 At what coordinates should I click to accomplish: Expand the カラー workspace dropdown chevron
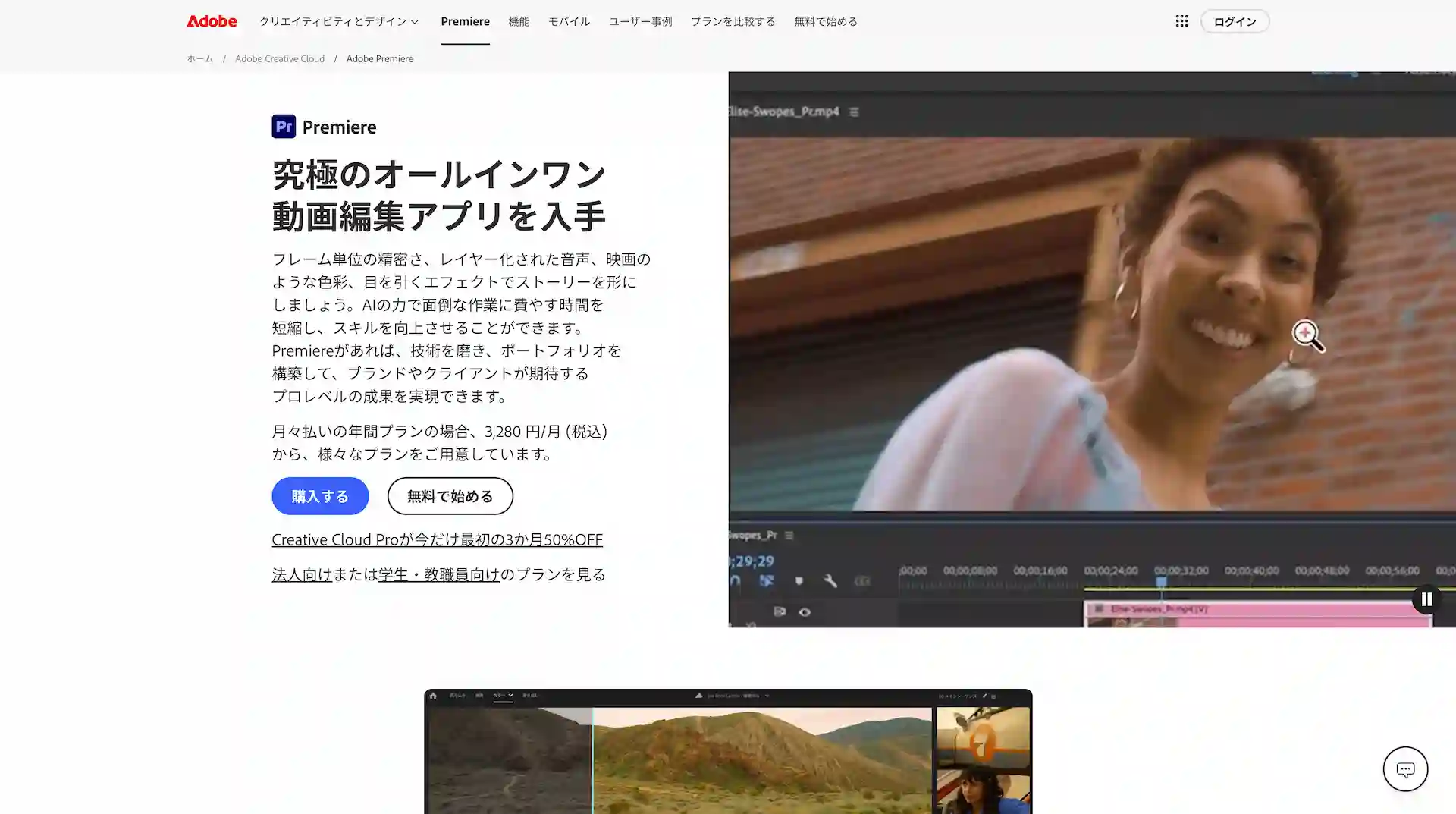coord(510,695)
